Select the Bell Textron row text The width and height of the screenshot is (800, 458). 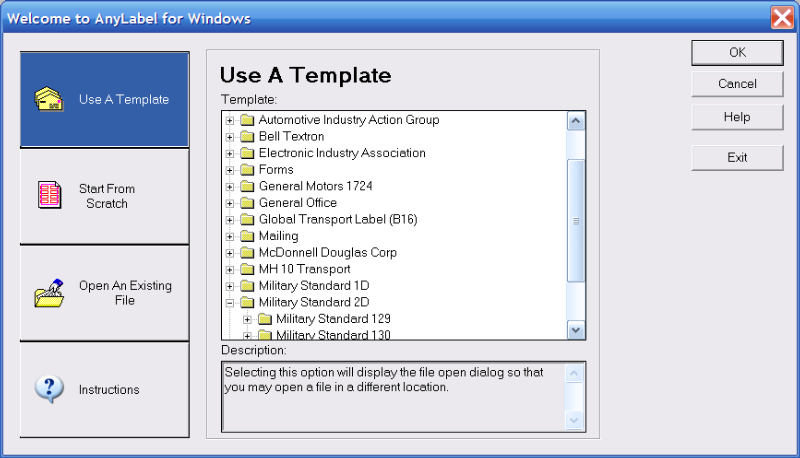291,136
